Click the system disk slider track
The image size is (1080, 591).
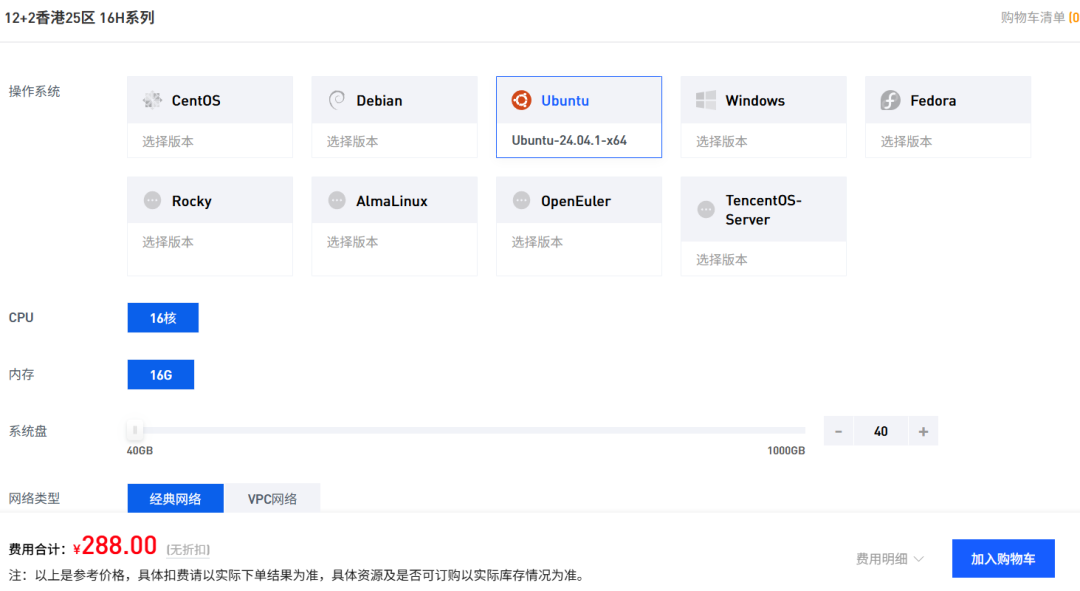point(468,430)
